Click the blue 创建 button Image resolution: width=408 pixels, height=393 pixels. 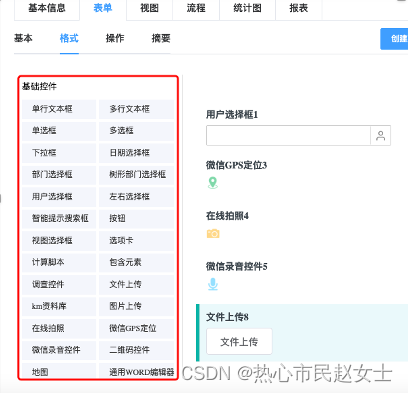[394, 39]
